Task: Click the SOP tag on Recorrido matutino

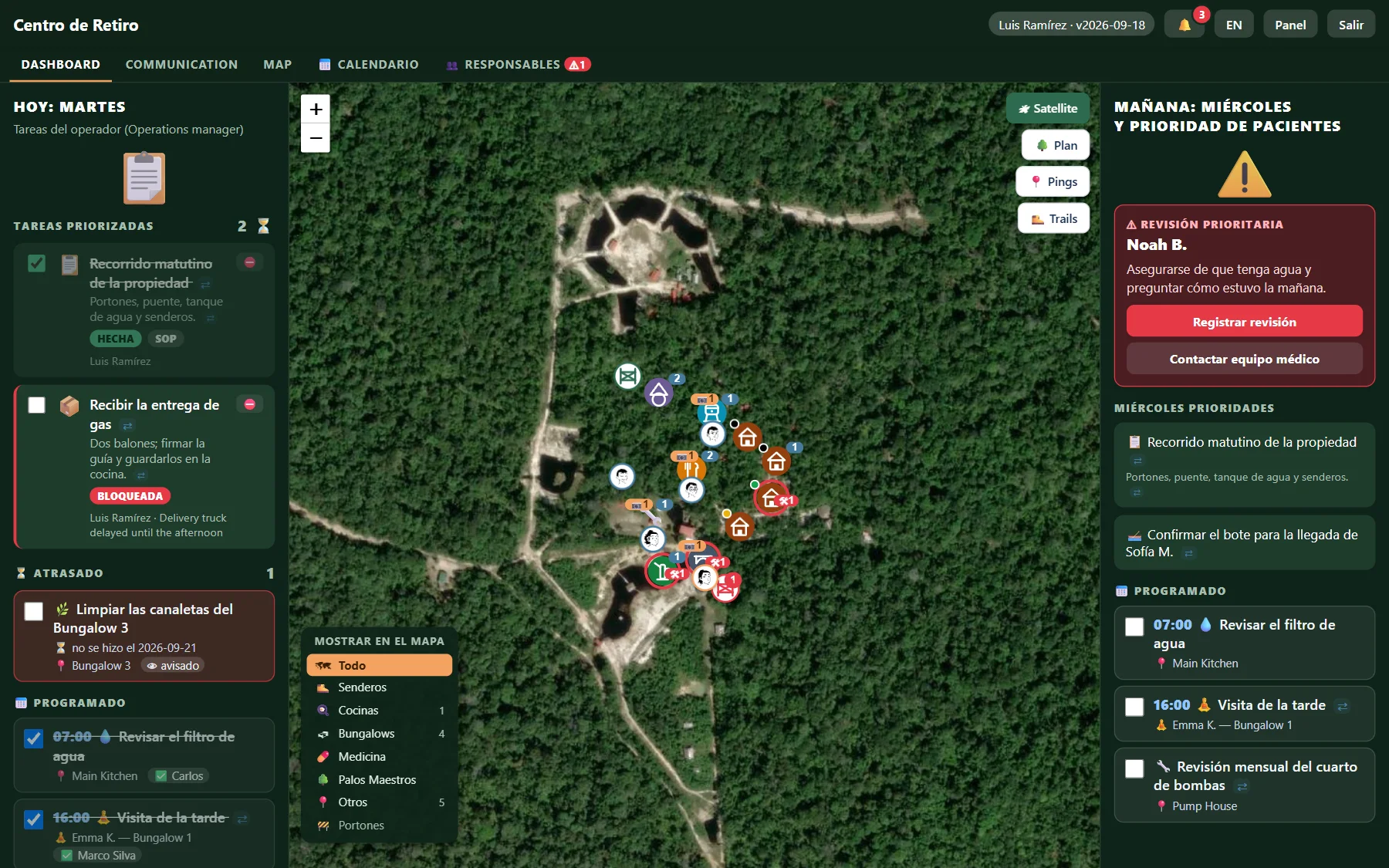Action: point(165,339)
